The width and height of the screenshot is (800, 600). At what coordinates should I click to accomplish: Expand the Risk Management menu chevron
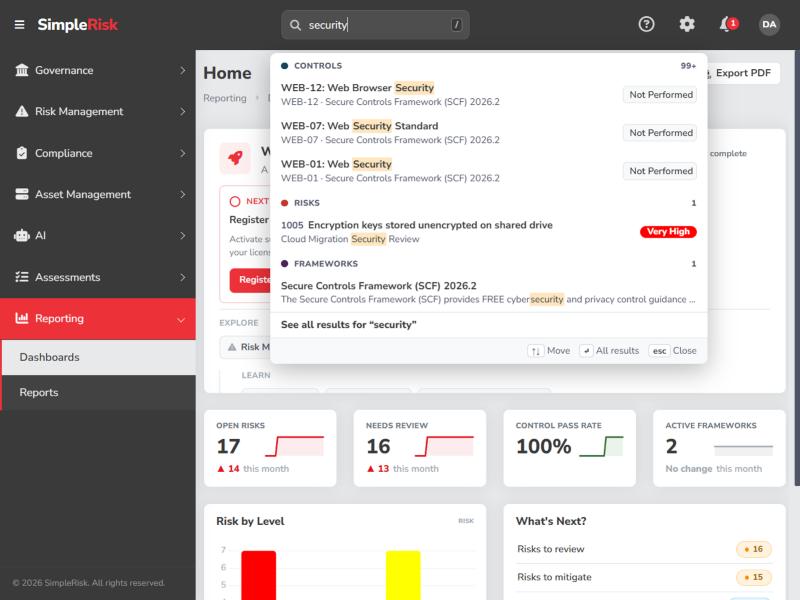(182, 112)
